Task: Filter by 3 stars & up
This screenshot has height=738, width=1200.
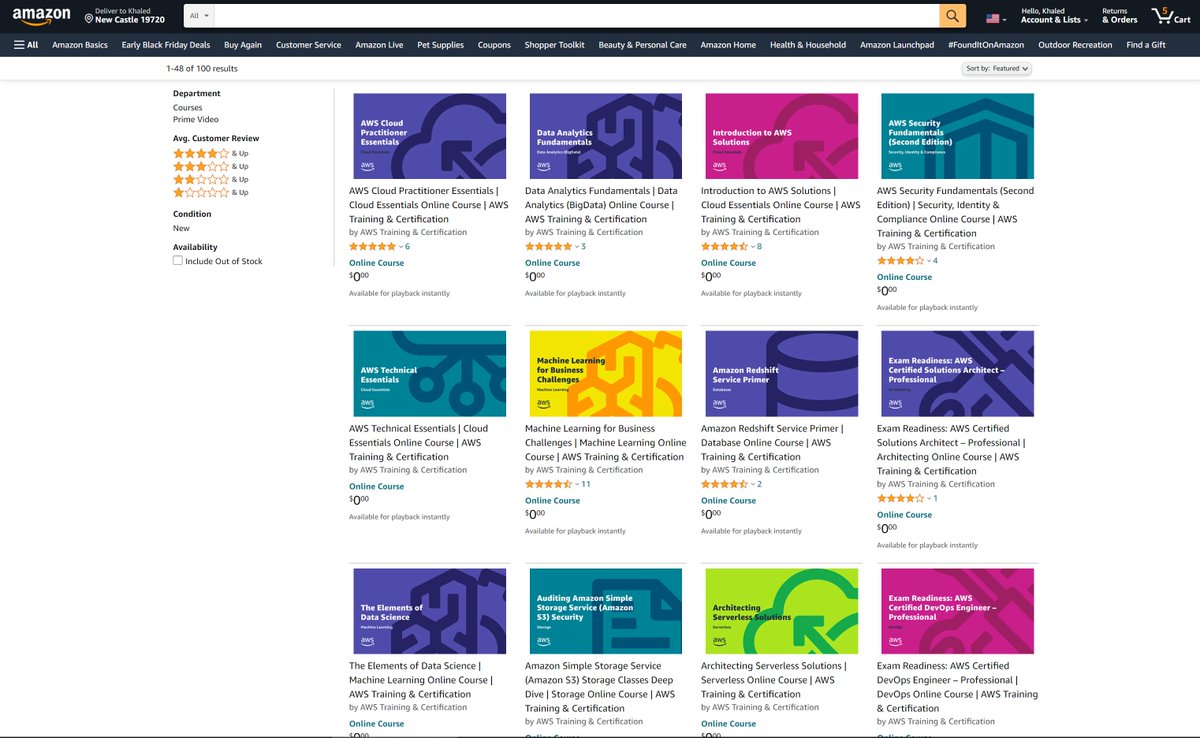Action: [211, 166]
